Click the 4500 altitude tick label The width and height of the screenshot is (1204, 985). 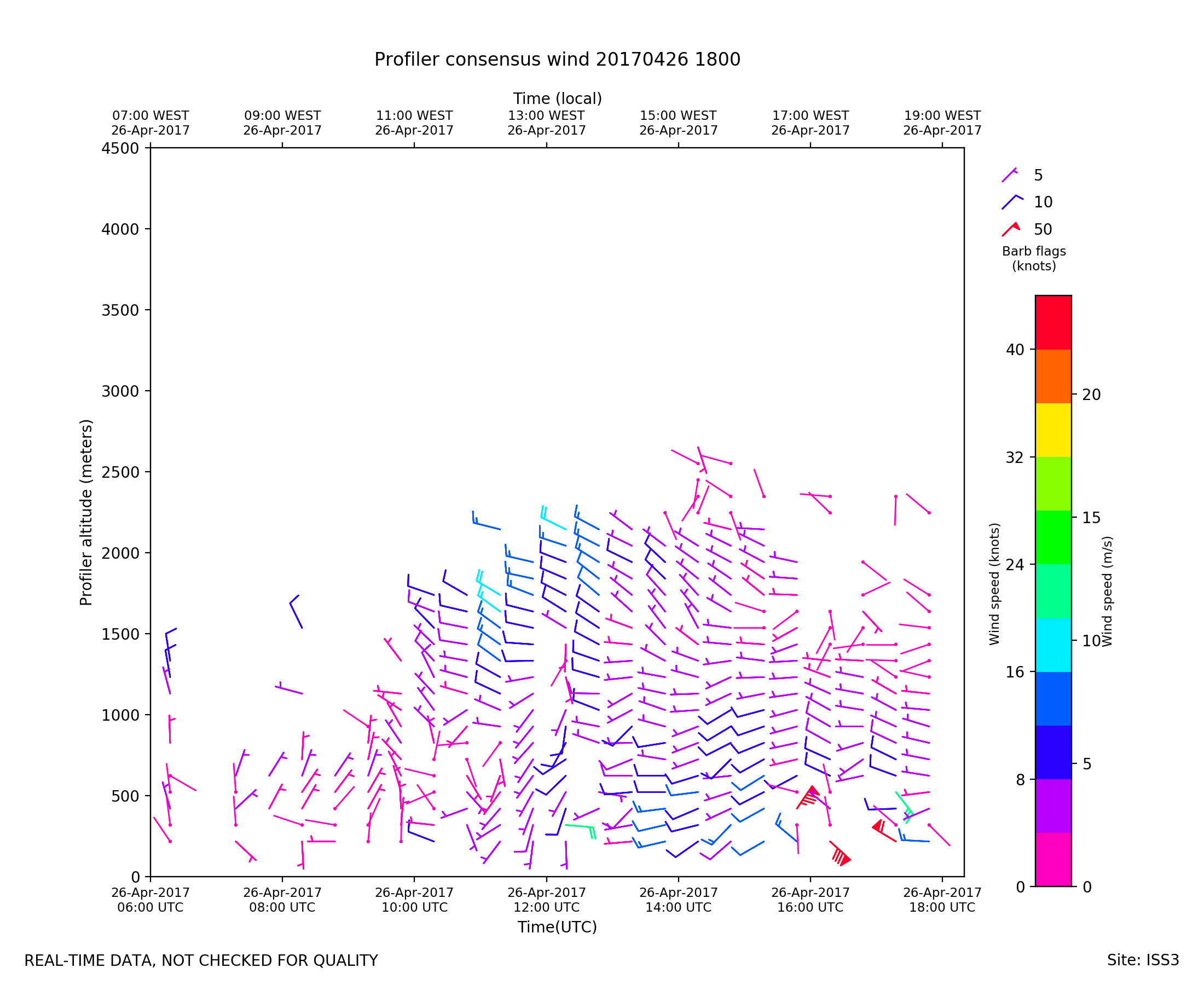click(120, 149)
